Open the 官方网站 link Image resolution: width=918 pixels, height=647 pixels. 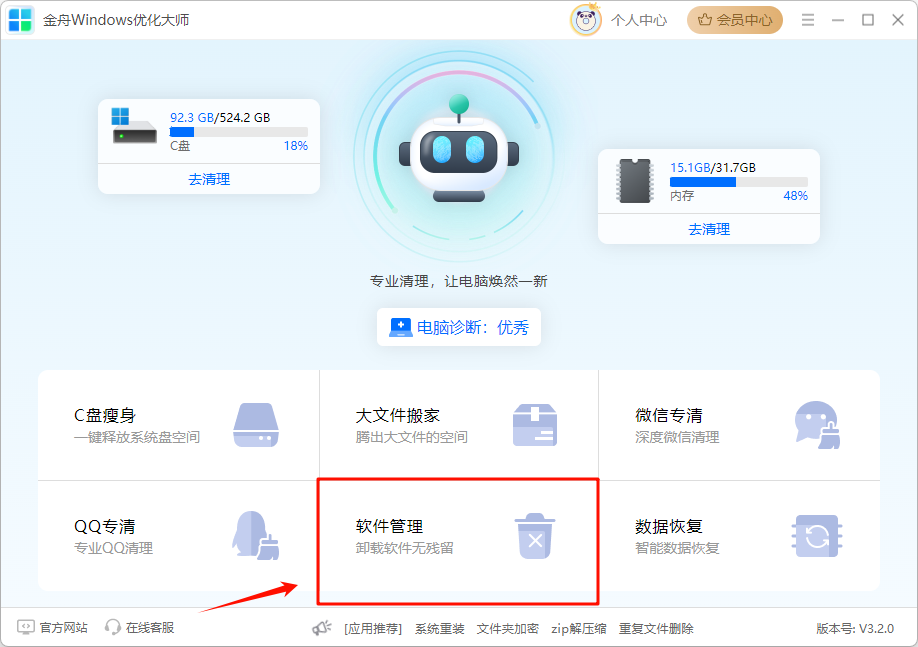pos(63,628)
